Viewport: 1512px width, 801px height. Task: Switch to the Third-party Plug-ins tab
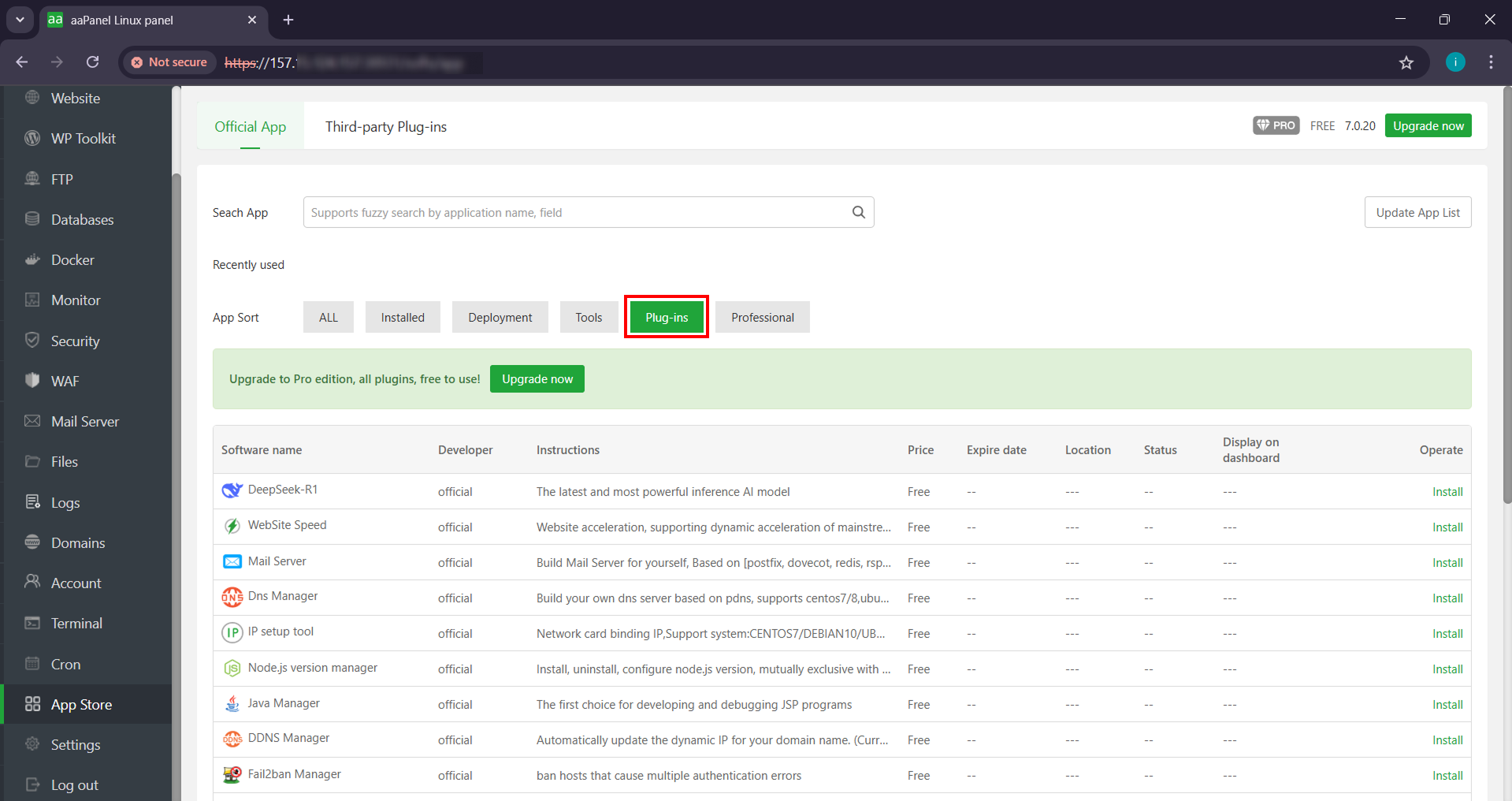(385, 126)
